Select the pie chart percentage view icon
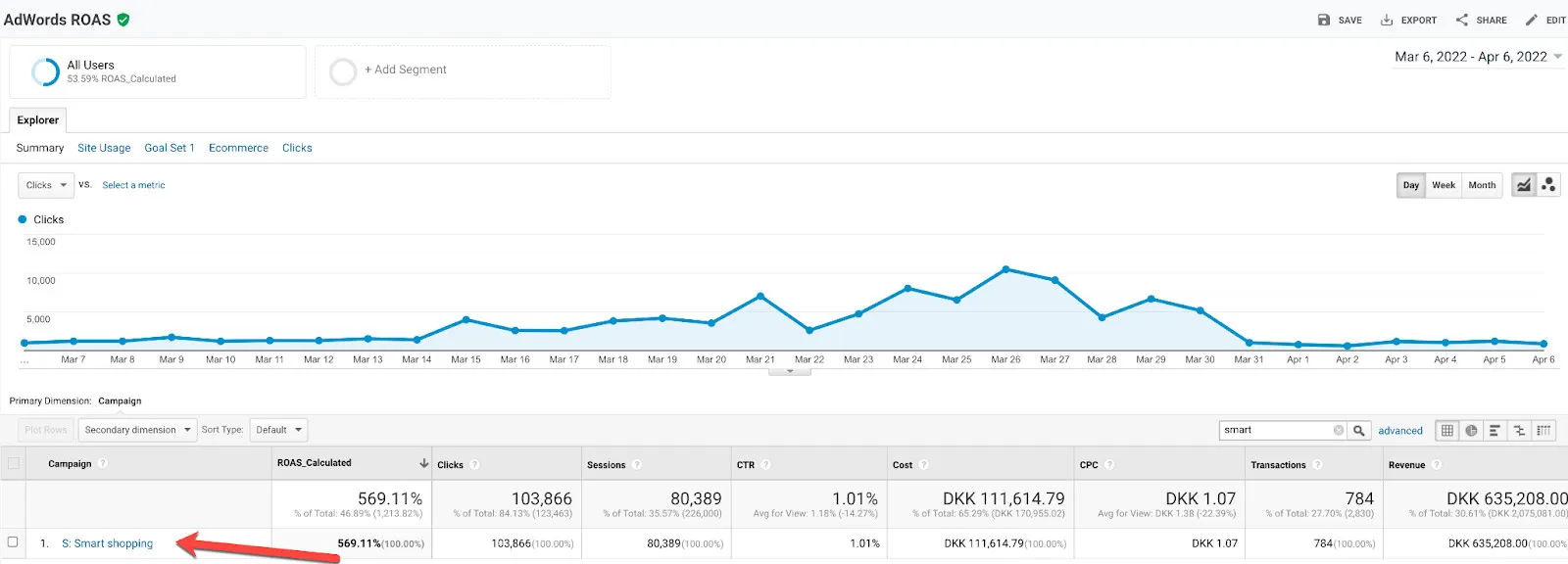This screenshot has height=564, width=1568. click(1471, 431)
